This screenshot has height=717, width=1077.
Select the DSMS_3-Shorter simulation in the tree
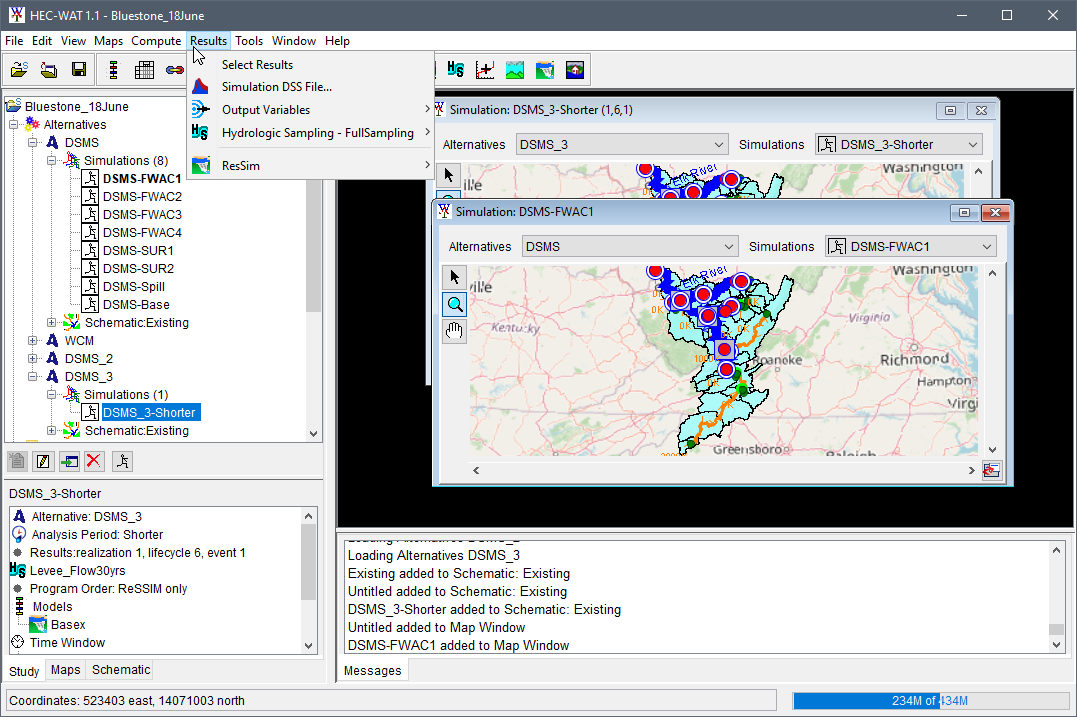pos(150,412)
